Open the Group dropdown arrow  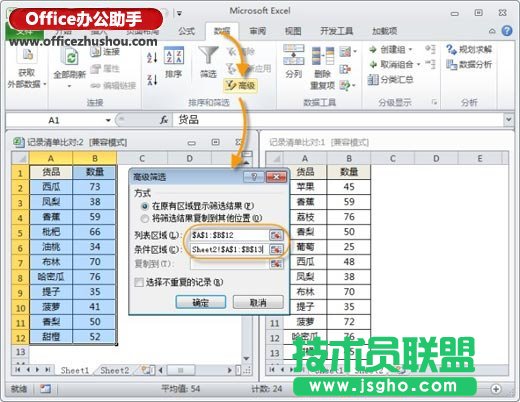coord(410,50)
